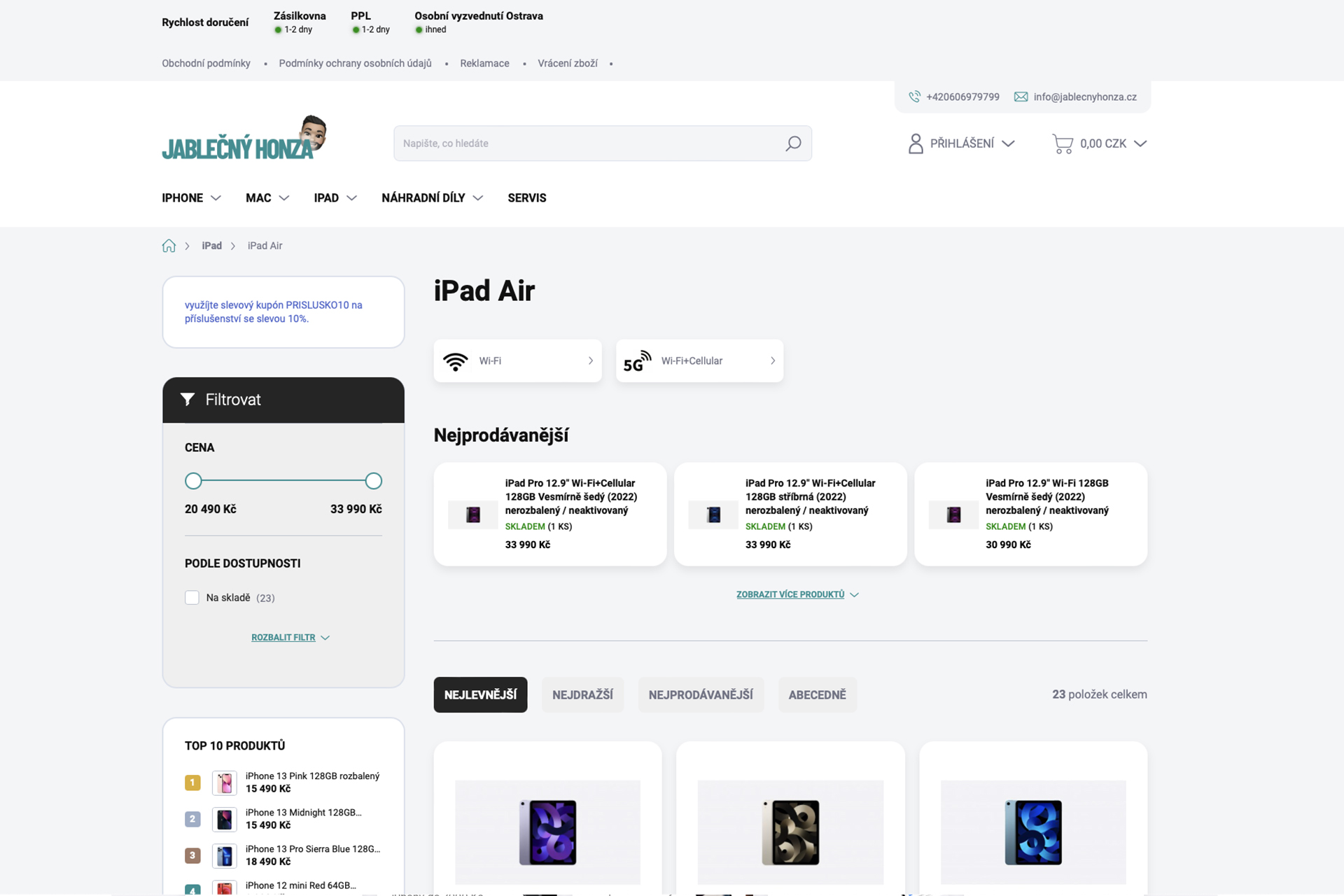Expand the NÁHRADNÍ DÍLY menu chevron

pos(478,198)
